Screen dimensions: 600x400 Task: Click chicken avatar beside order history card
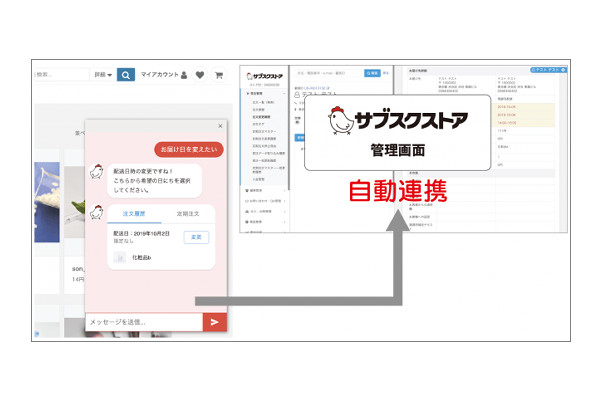[96, 212]
